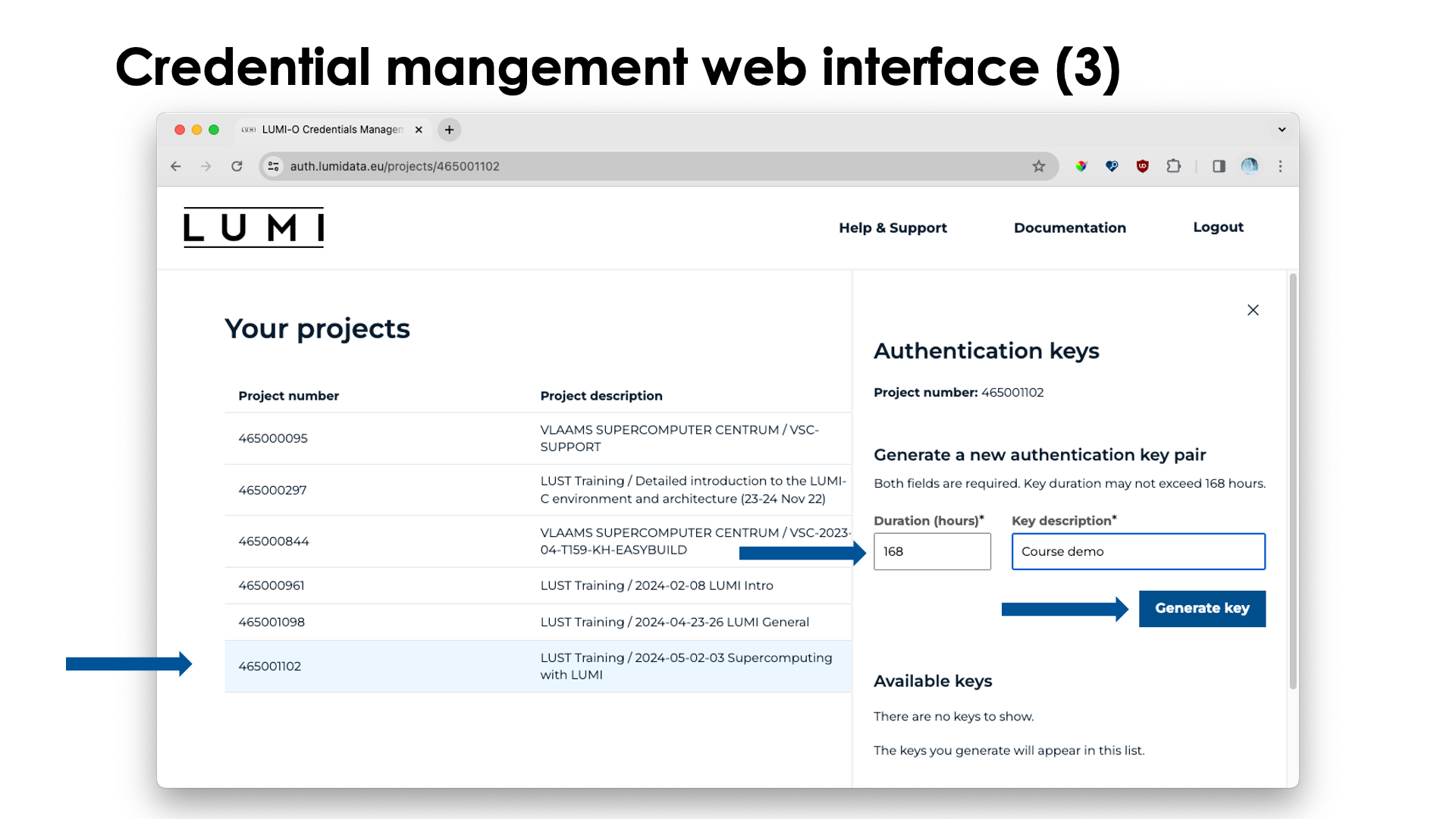1456x819 pixels.
Task: Select project 465001102 row
Action: click(x=538, y=666)
